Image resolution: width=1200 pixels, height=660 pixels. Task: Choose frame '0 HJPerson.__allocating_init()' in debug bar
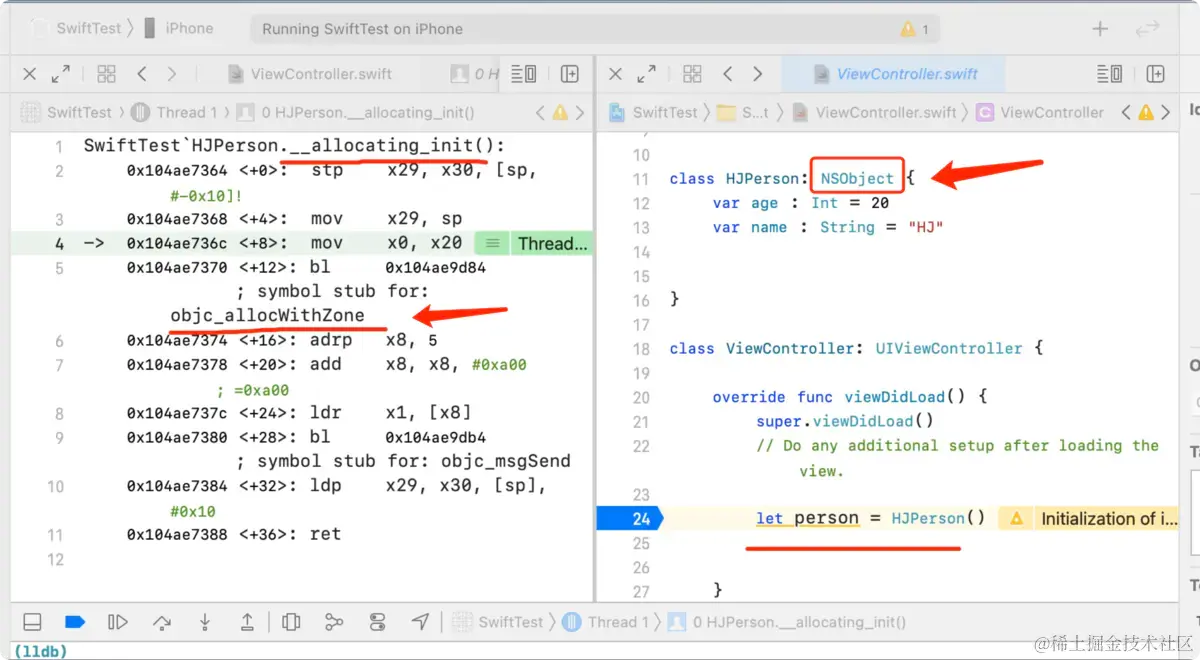[788, 622]
